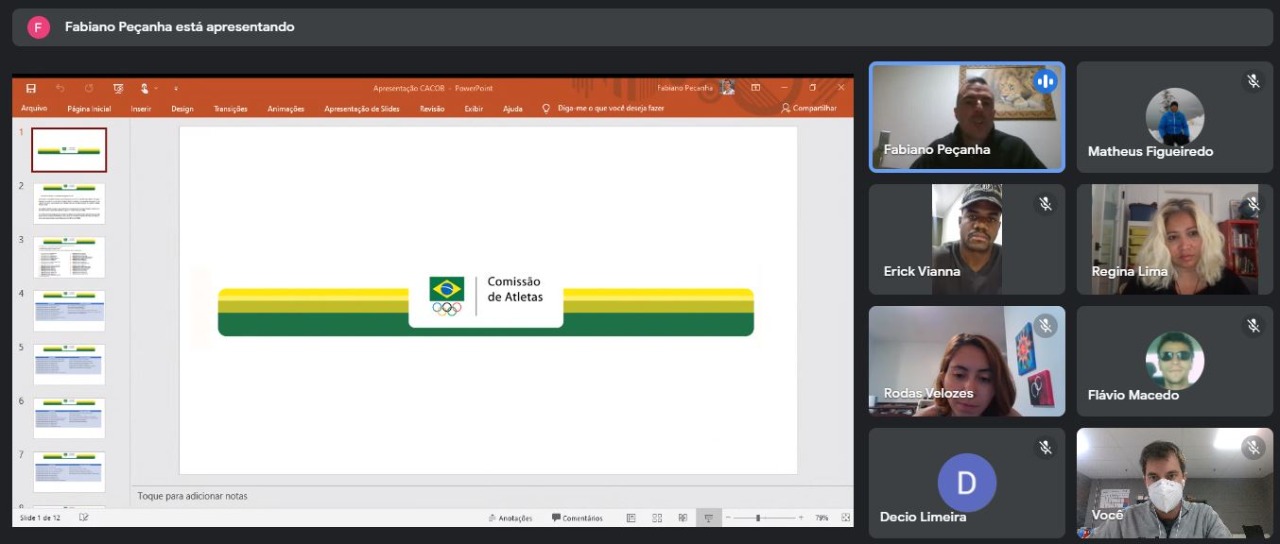Open the Arquivo menu
The height and width of the screenshot is (544, 1280).
pyautogui.click(x=34, y=108)
